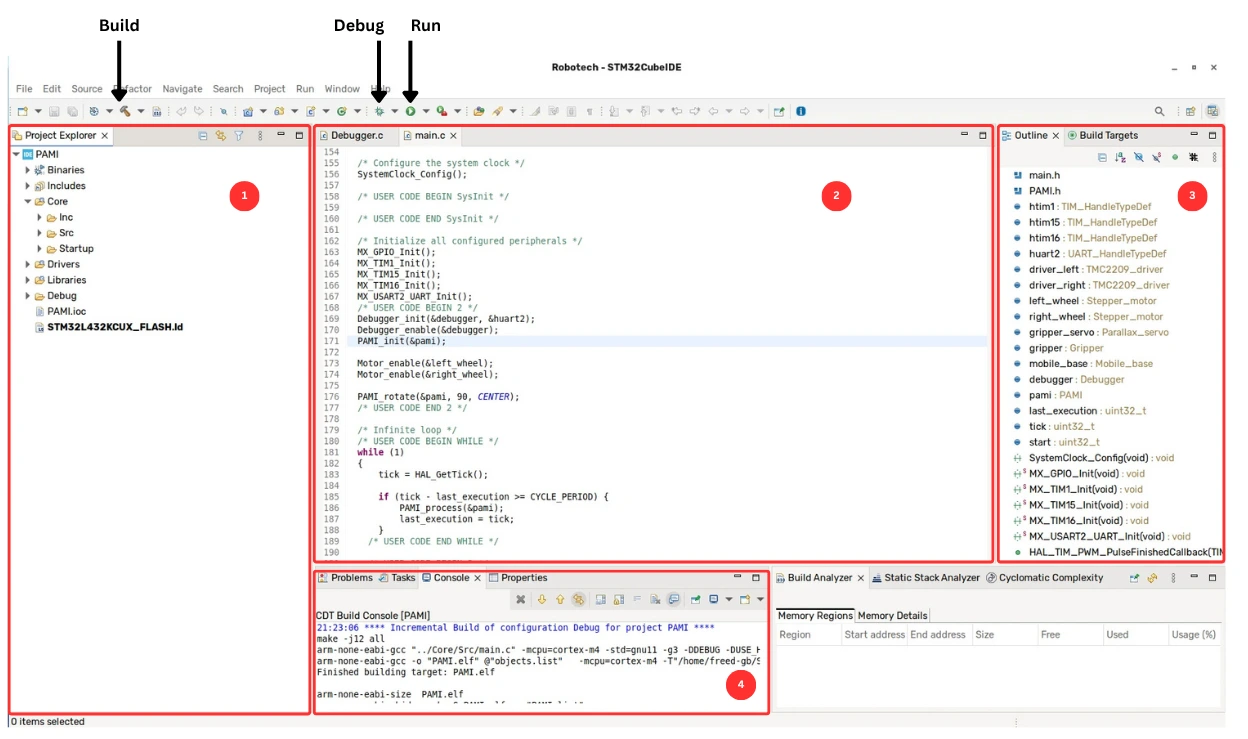Click the Save icon in the toolbar

pos(54,111)
